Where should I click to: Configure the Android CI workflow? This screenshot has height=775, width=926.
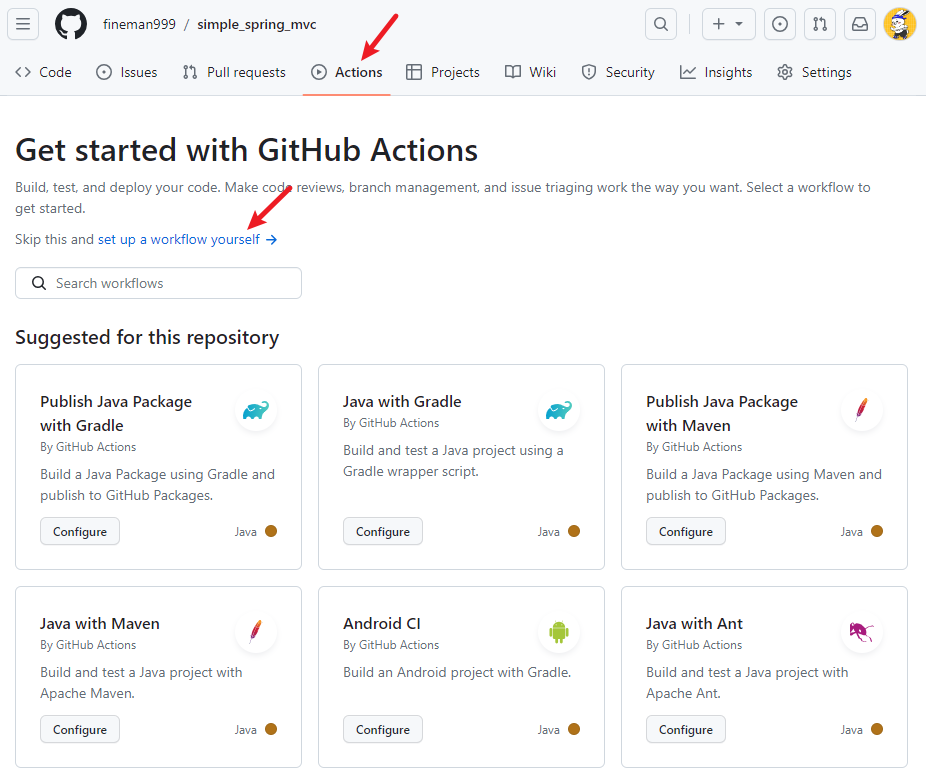(x=383, y=729)
